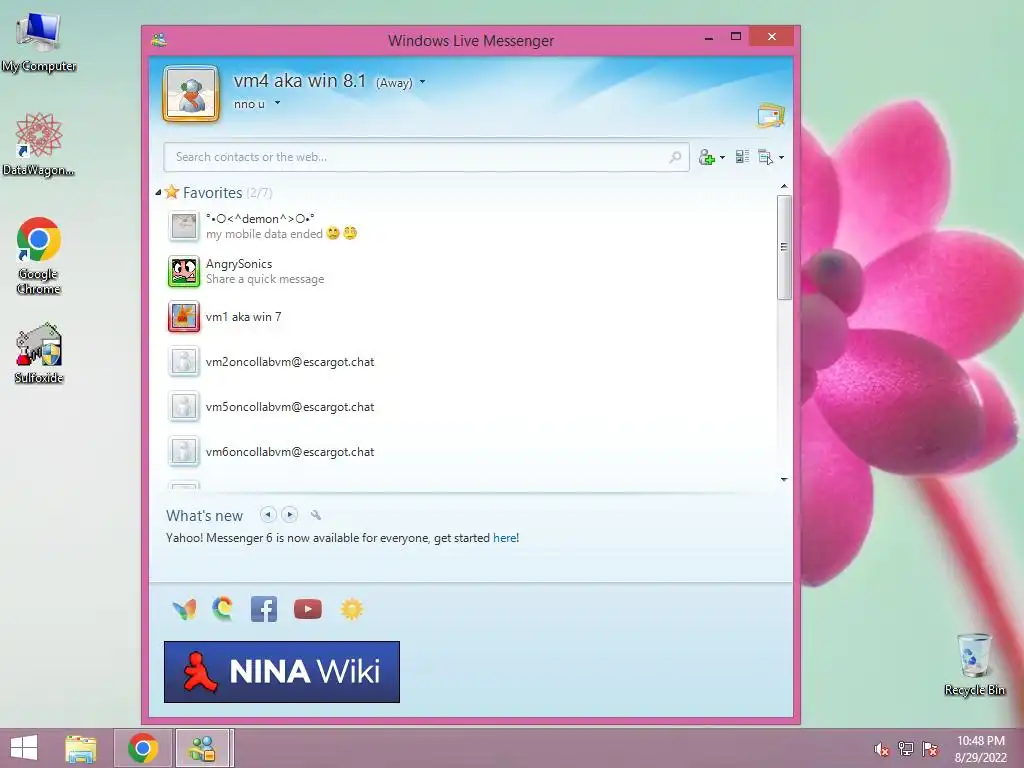This screenshot has height=768, width=1024.
Task: Click the network tray icon
Action: [906, 748]
